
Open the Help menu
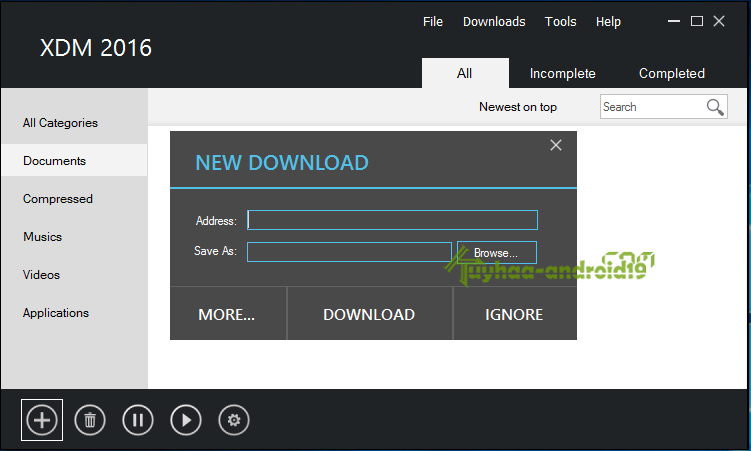[608, 22]
